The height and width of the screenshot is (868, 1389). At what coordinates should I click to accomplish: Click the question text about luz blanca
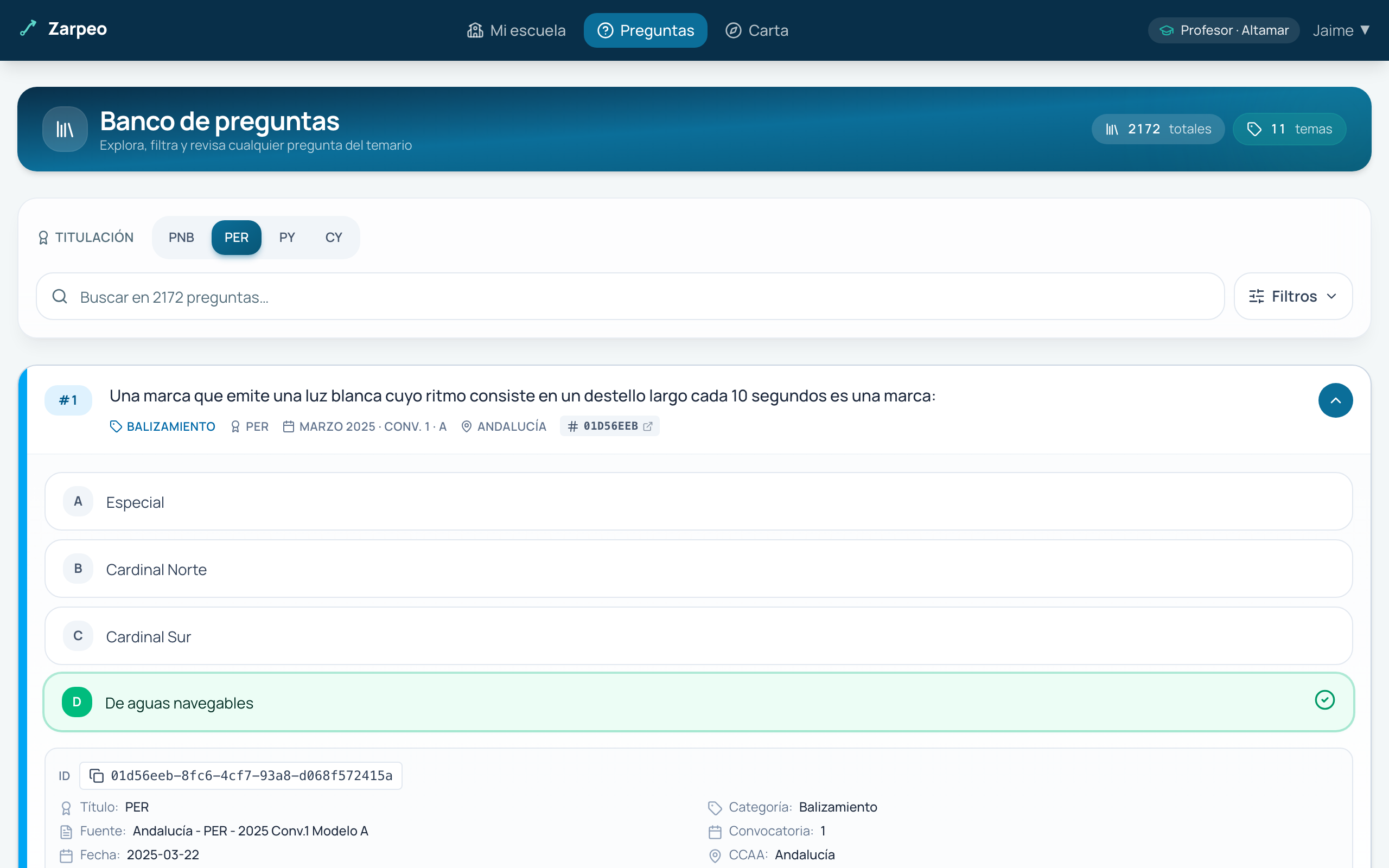tap(523, 395)
